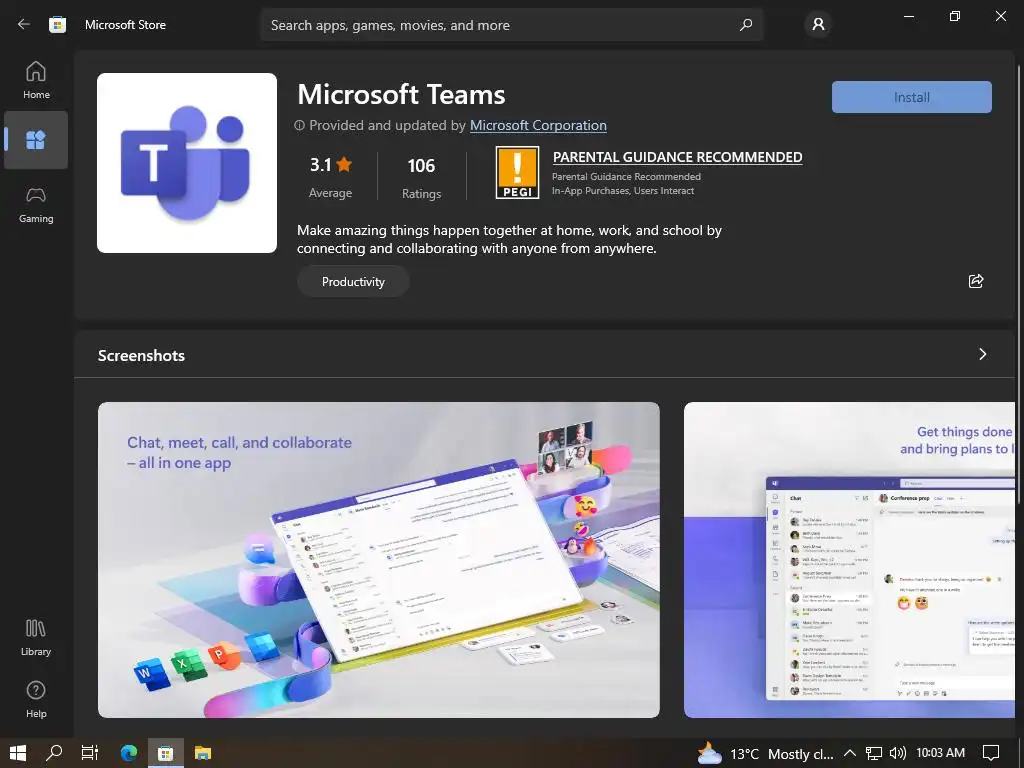Open the Windows Start menu
The image size is (1024, 768).
[x=18, y=753]
